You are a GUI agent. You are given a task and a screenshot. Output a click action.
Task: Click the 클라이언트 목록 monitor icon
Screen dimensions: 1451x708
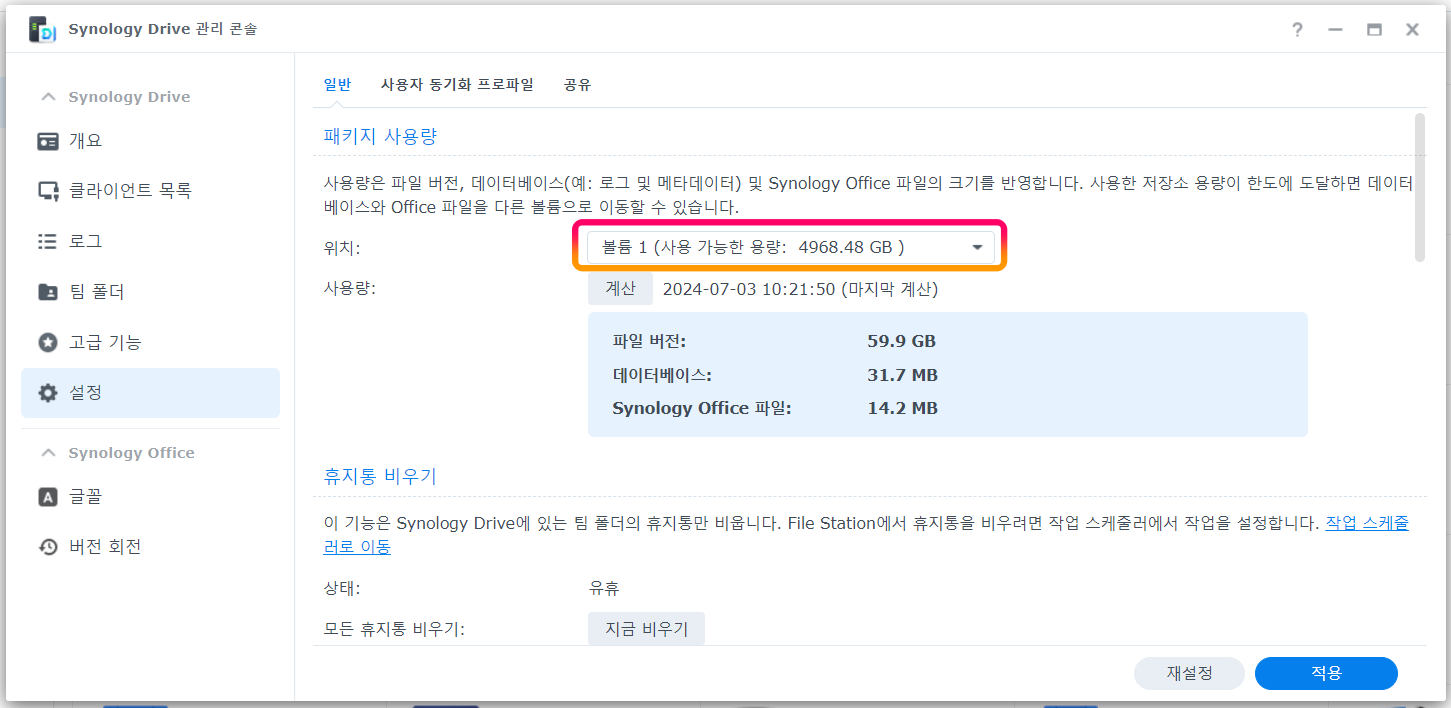click(x=48, y=191)
